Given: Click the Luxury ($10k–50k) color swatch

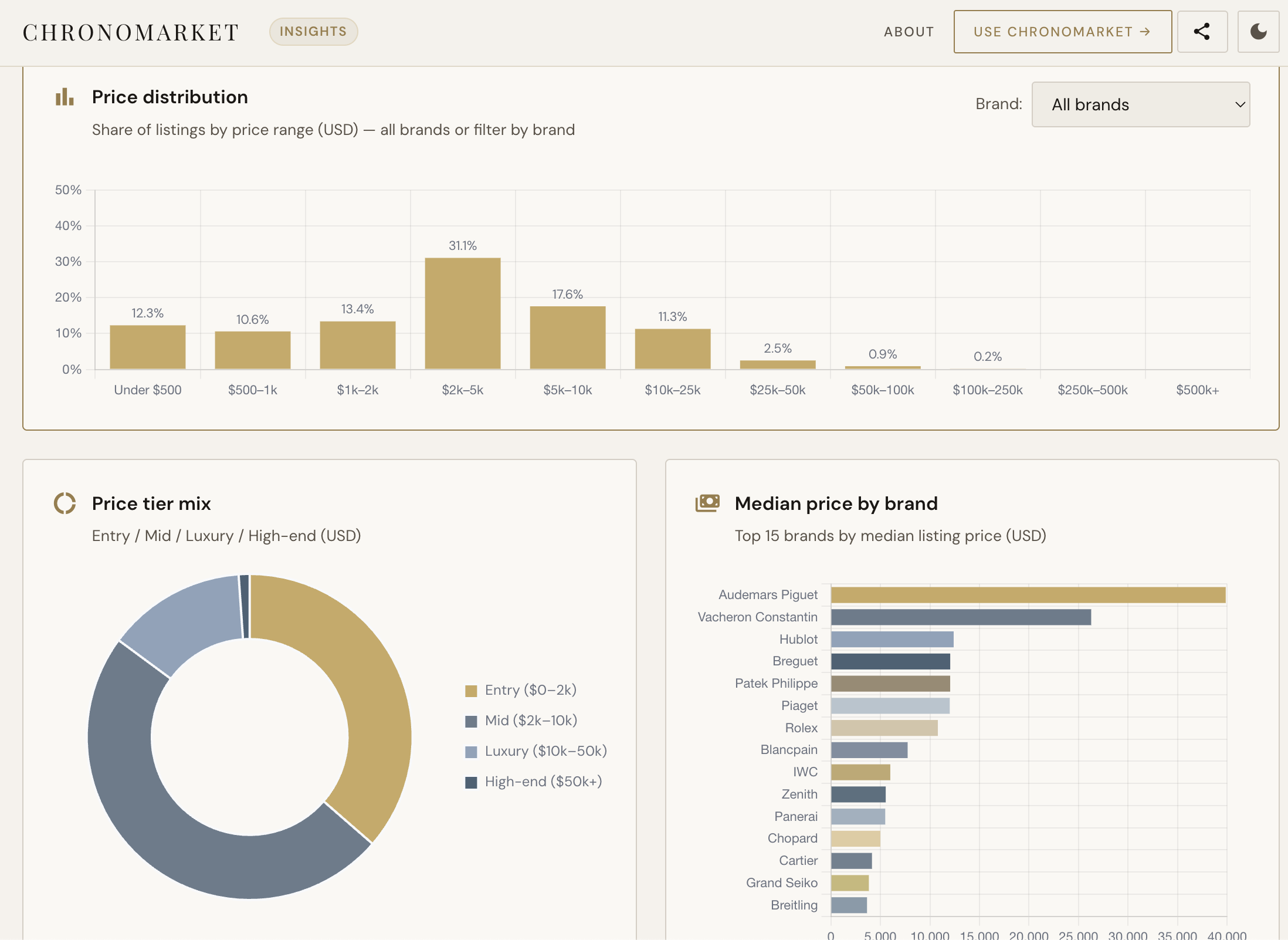Looking at the screenshot, I should pyautogui.click(x=471, y=752).
